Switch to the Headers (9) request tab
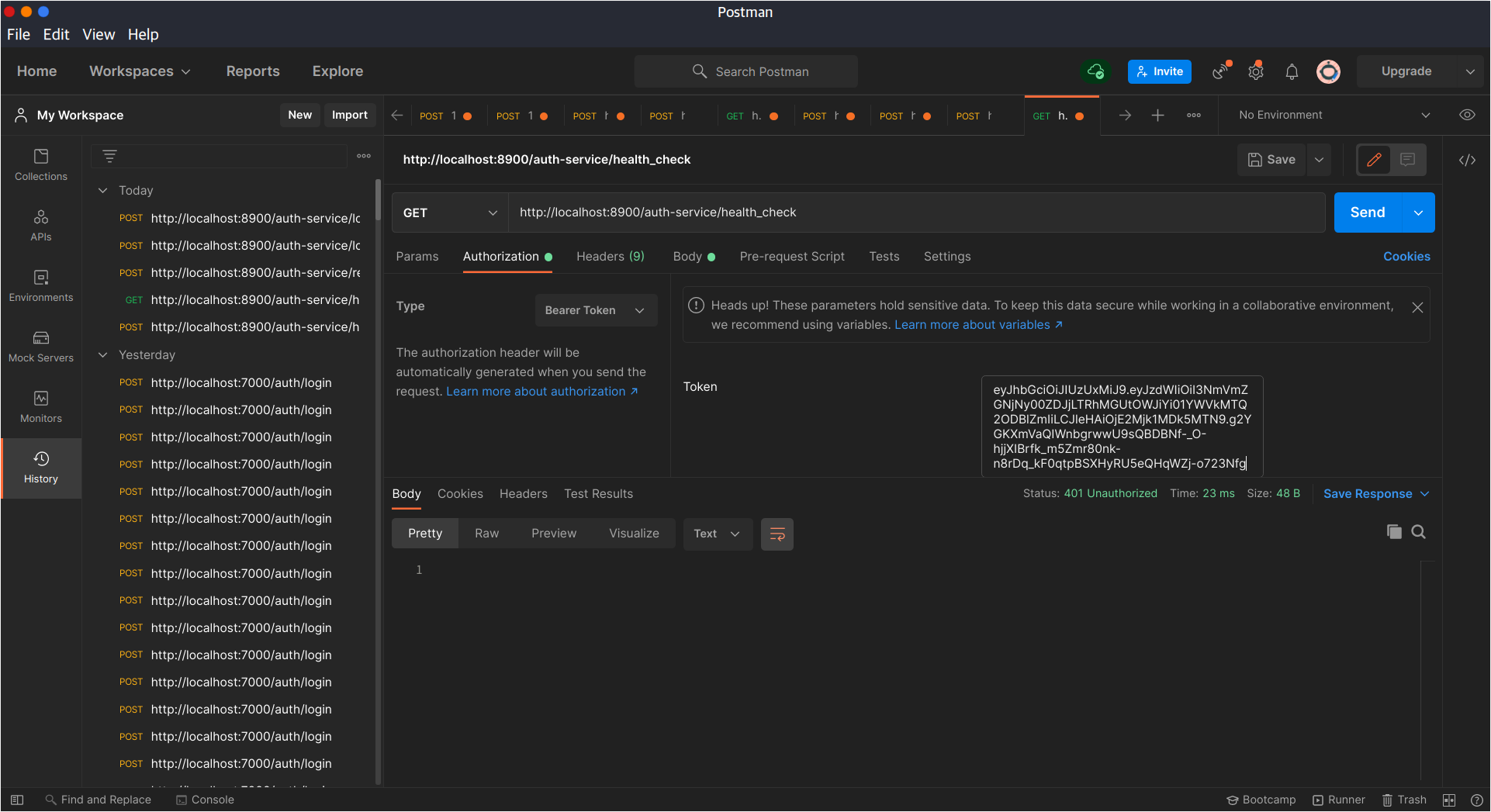This screenshot has width=1491, height=812. pyautogui.click(x=611, y=257)
